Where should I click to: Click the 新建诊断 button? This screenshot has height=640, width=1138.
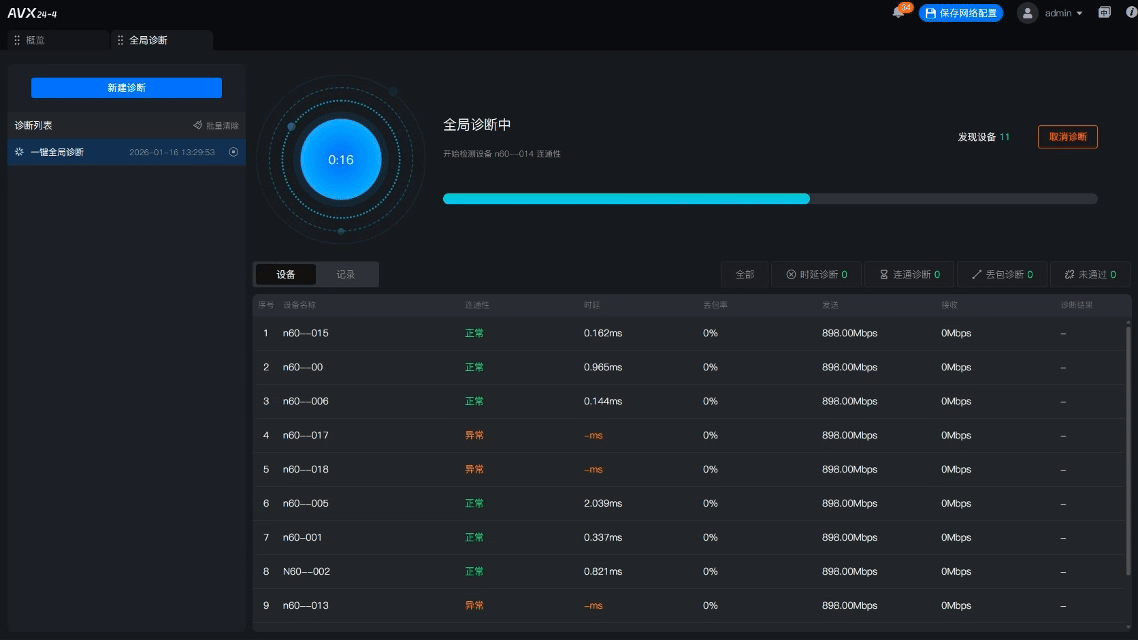(x=126, y=88)
